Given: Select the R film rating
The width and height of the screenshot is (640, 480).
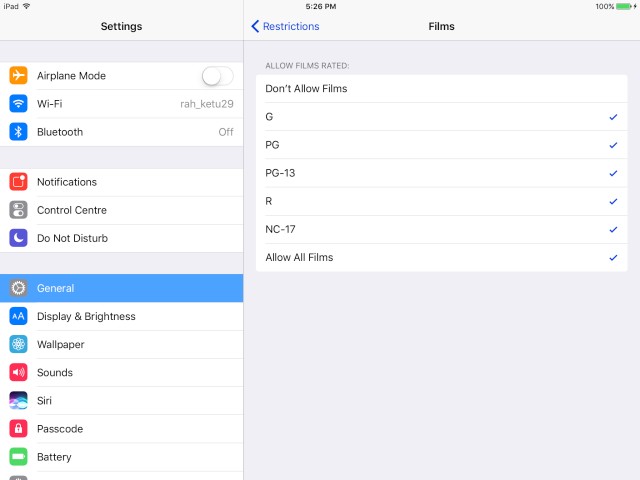Looking at the screenshot, I should [x=442, y=201].
